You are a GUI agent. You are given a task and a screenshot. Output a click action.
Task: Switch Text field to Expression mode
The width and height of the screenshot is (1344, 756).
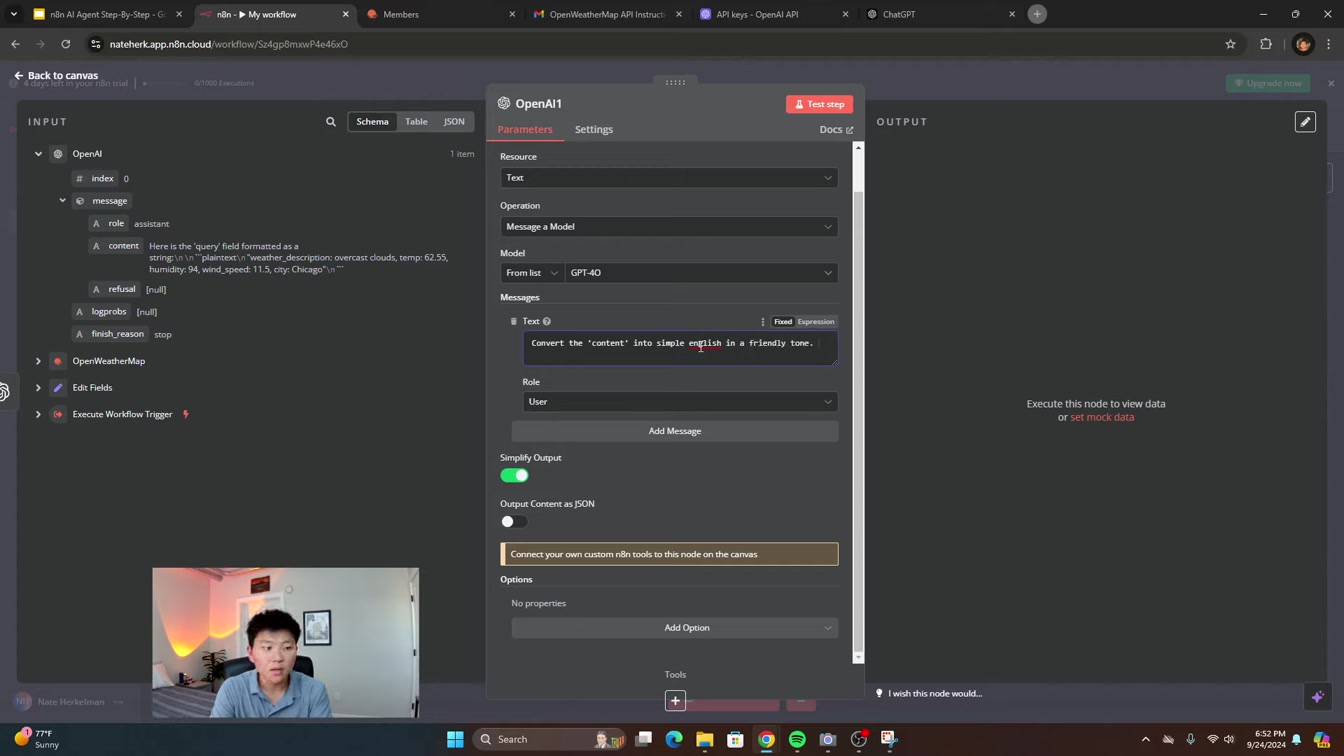(815, 322)
